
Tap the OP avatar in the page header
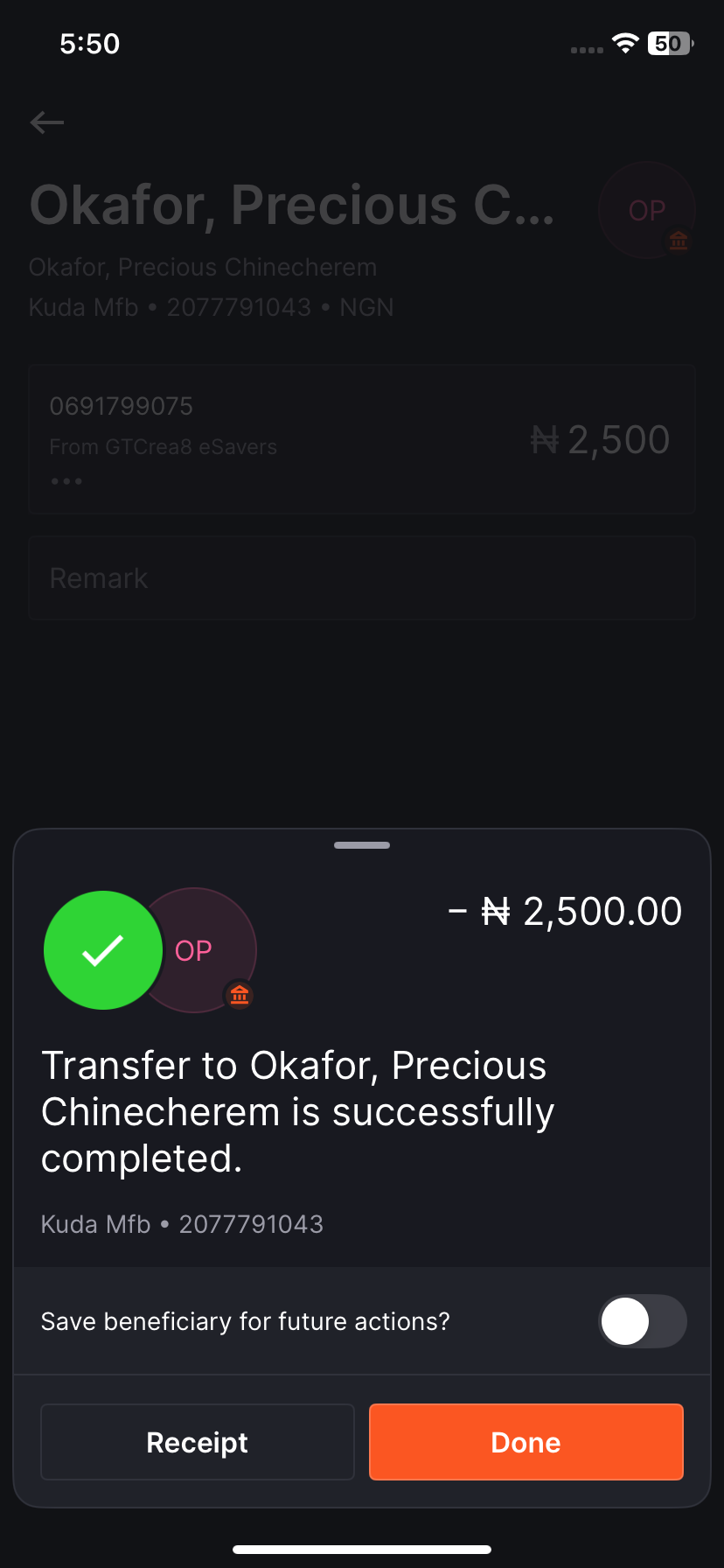coord(646,210)
